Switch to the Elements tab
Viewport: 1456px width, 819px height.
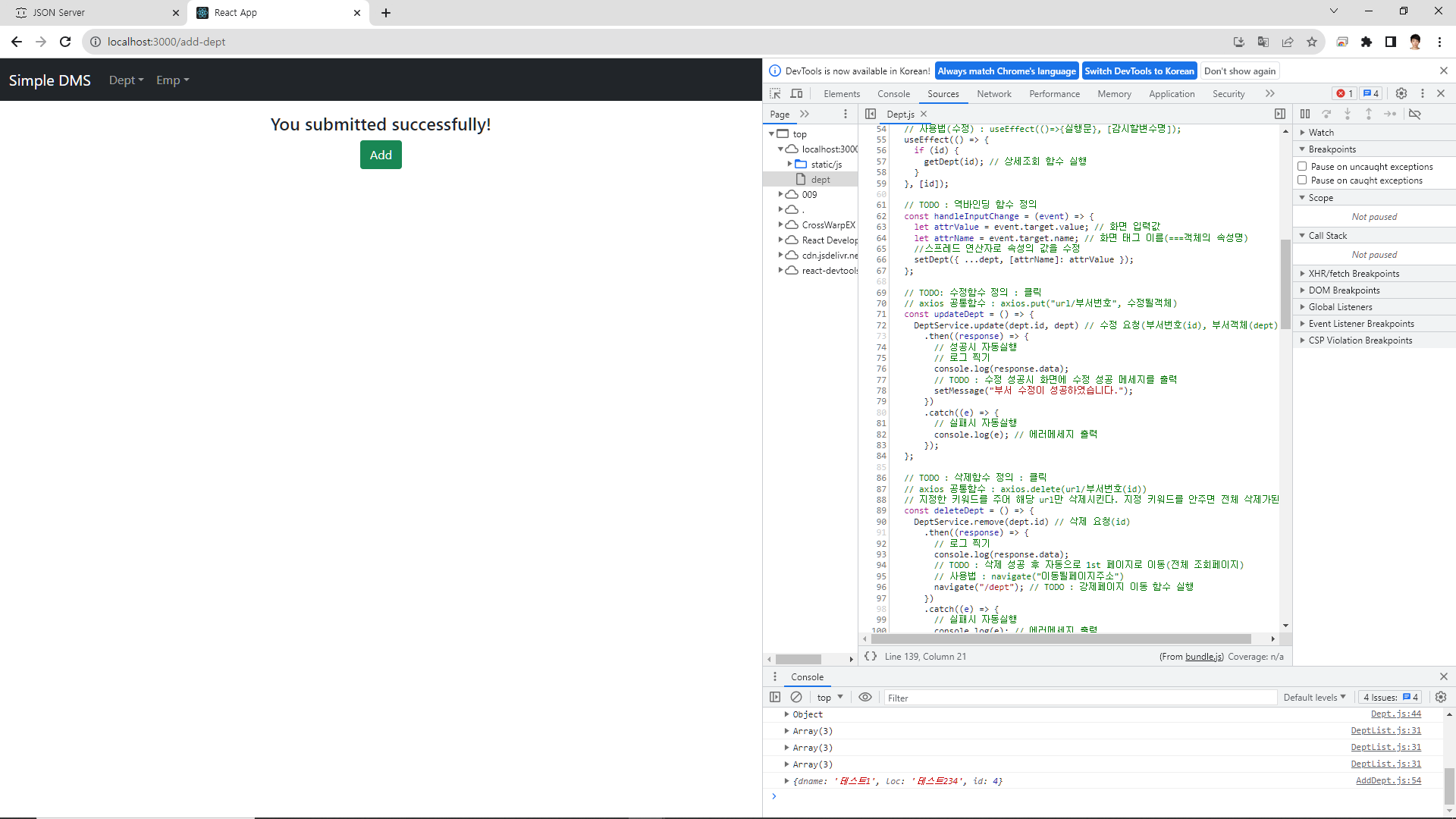pyautogui.click(x=842, y=94)
